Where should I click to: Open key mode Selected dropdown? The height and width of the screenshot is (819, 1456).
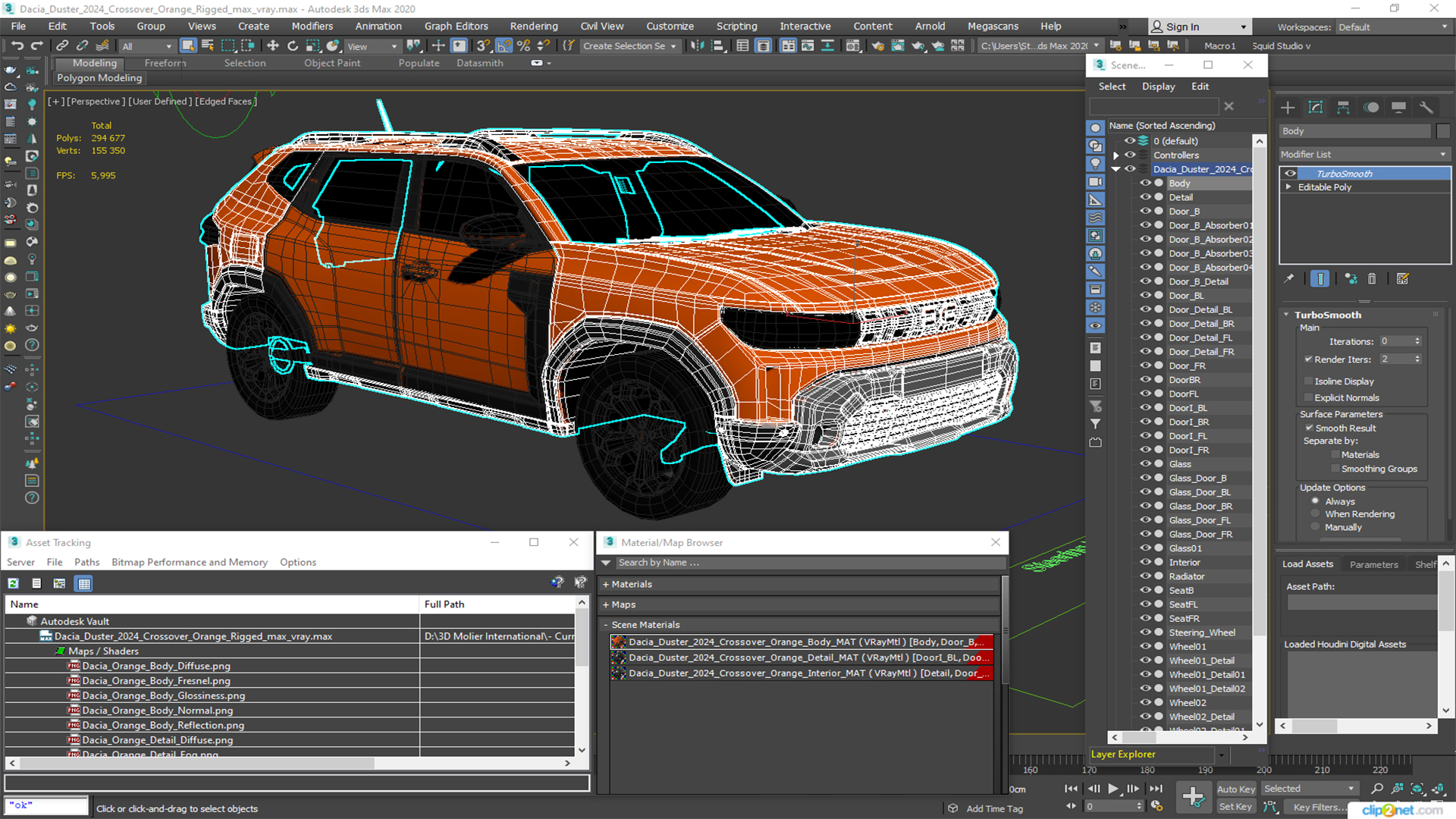[1309, 789]
